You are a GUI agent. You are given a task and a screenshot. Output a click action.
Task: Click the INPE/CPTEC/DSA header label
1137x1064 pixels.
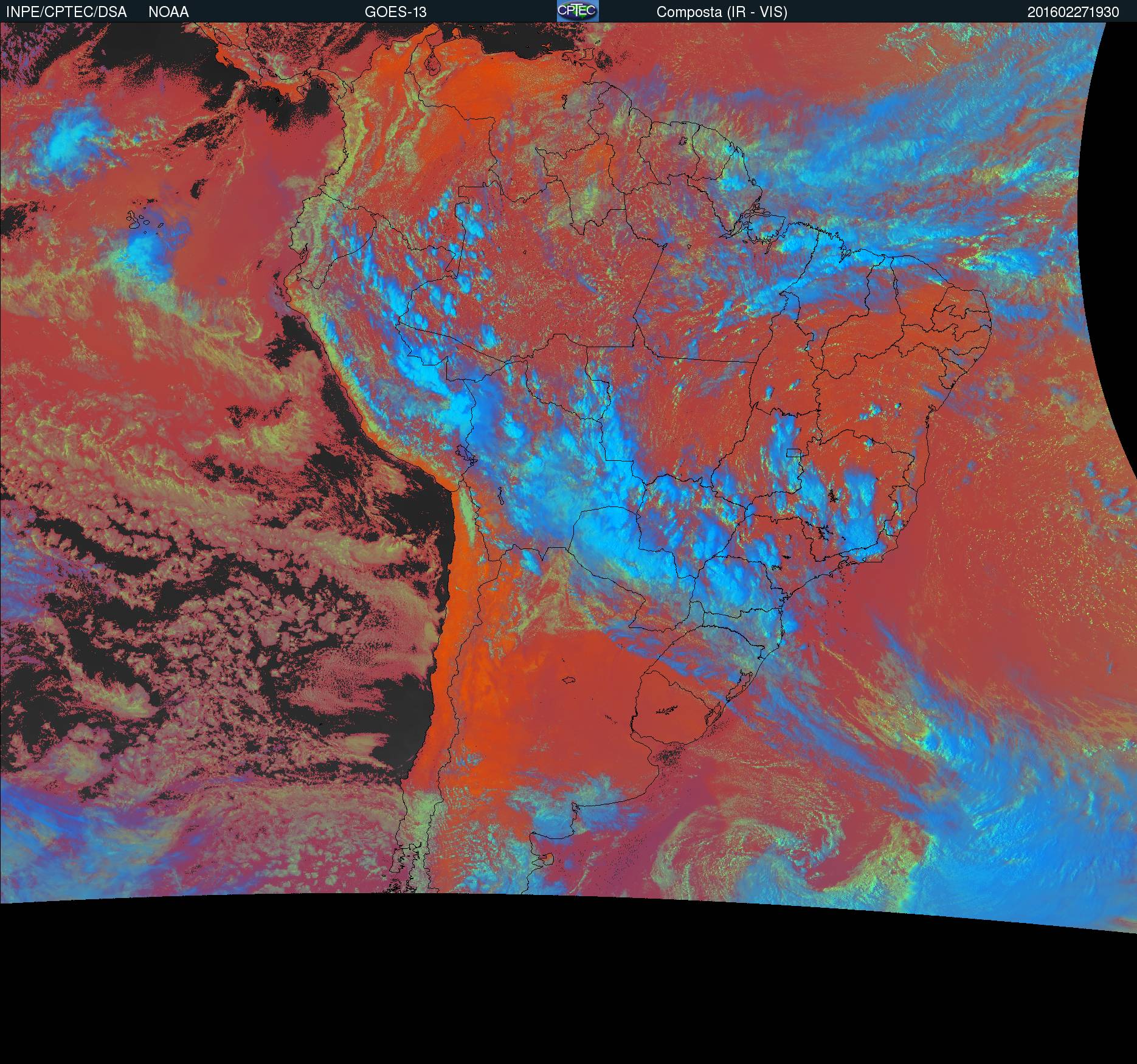click(66, 12)
